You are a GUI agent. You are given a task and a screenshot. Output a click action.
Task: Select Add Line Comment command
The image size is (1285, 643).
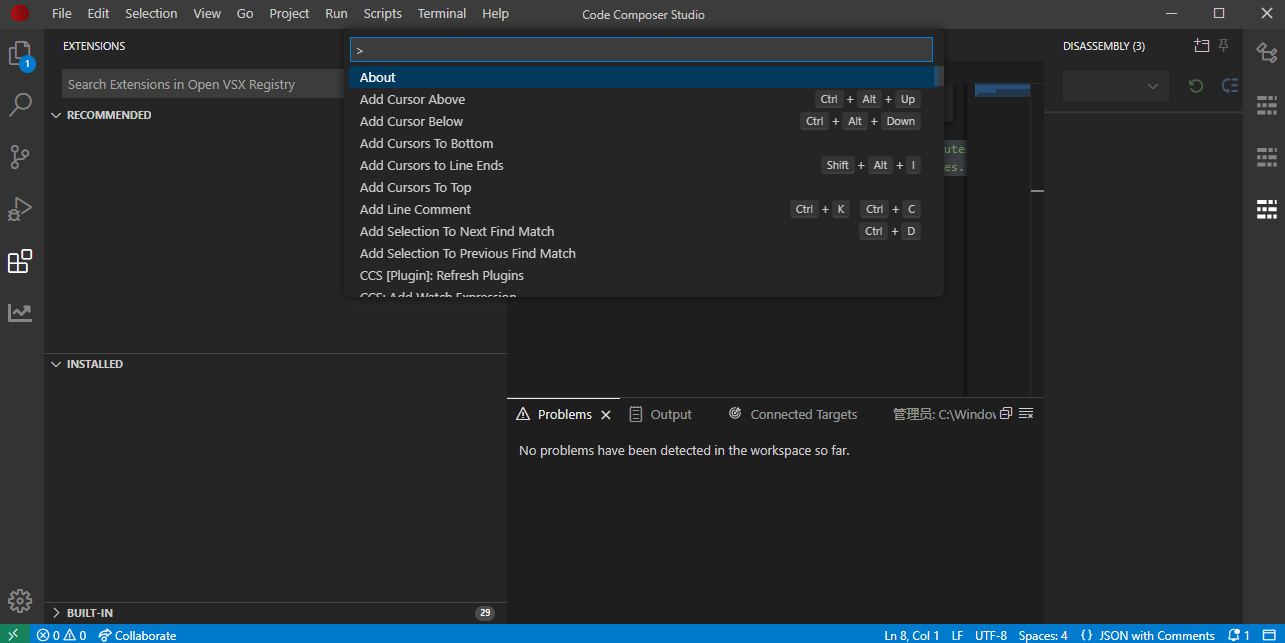641,209
